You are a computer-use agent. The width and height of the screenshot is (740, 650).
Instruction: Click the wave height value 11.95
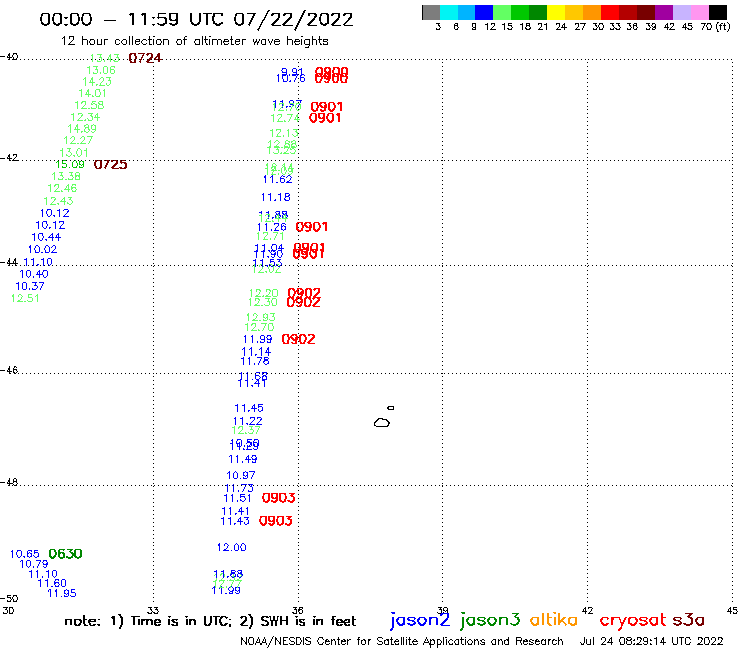coord(62,593)
